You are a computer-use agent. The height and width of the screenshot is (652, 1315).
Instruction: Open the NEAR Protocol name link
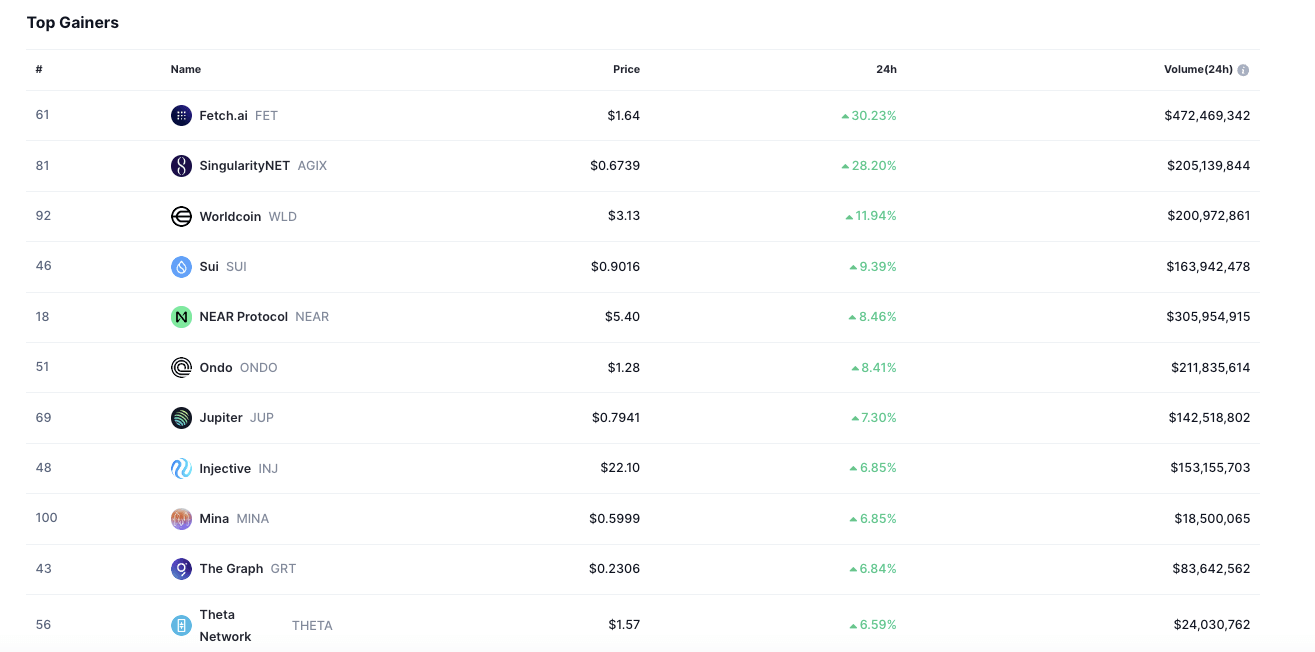(x=243, y=317)
